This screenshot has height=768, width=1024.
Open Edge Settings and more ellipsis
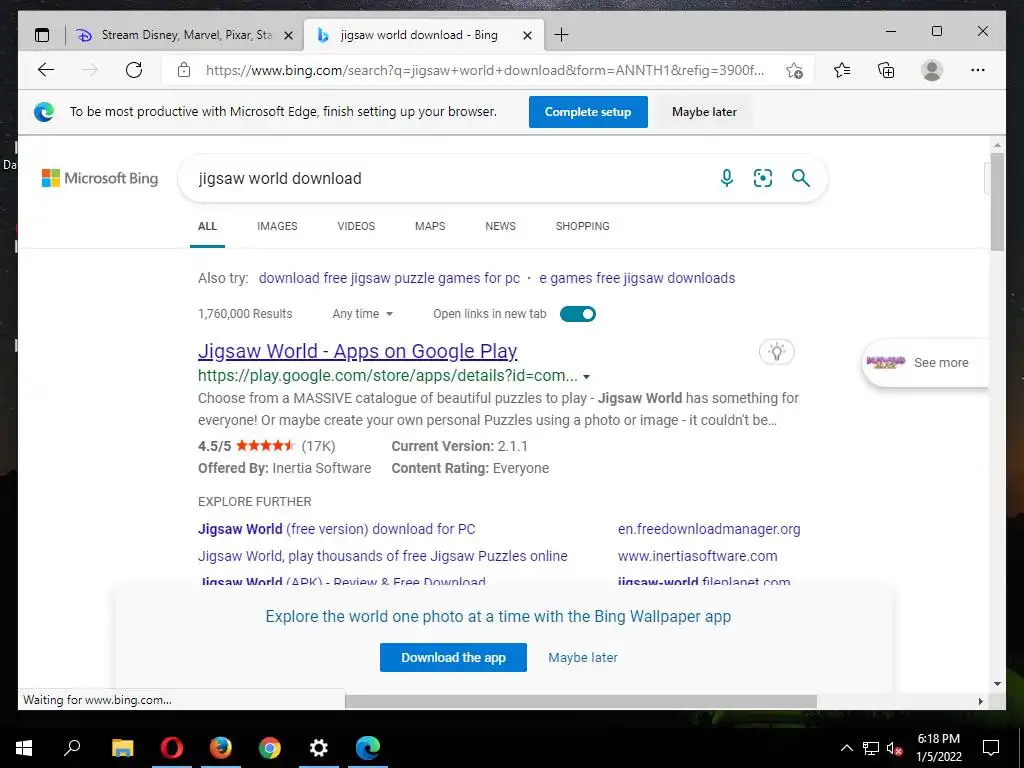pos(978,70)
